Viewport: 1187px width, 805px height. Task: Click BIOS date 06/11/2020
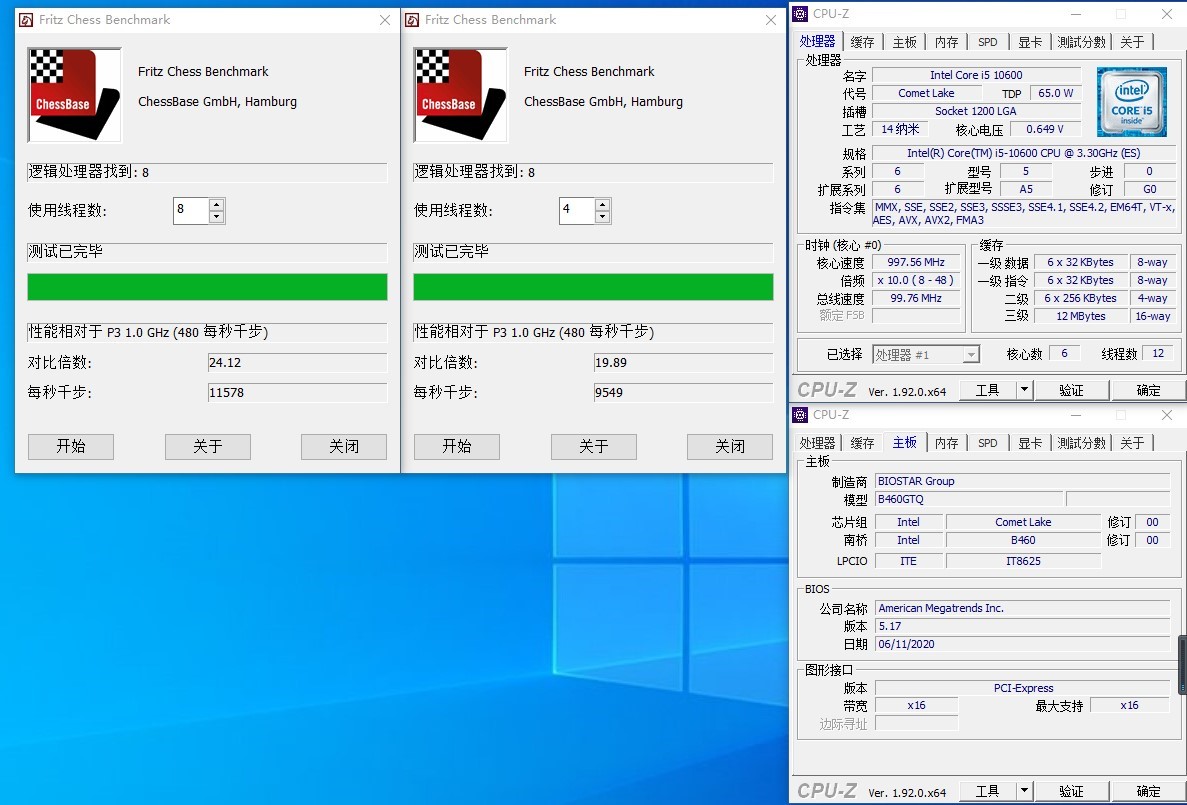tap(1023, 644)
